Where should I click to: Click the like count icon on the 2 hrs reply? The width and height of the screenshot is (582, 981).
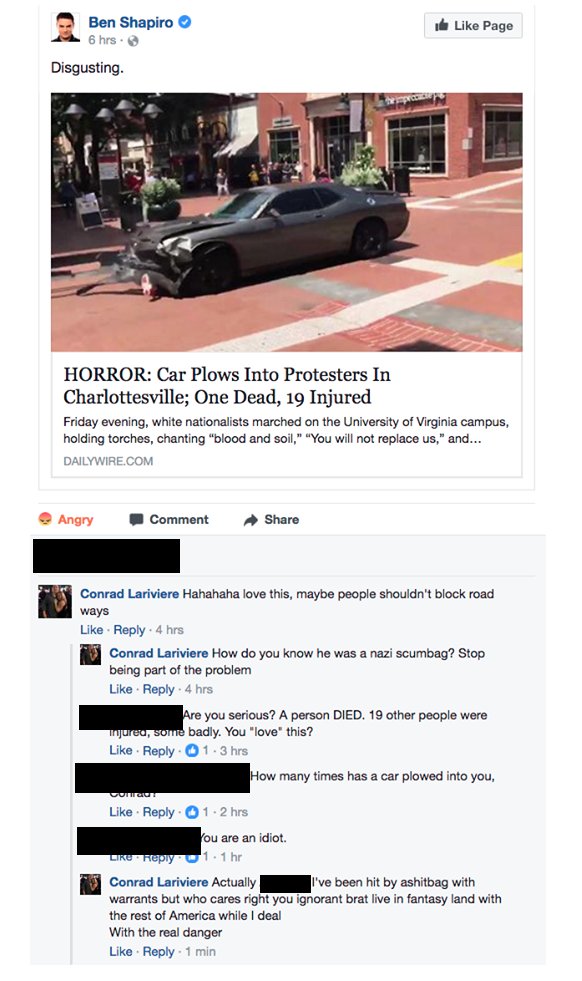(x=192, y=811)
